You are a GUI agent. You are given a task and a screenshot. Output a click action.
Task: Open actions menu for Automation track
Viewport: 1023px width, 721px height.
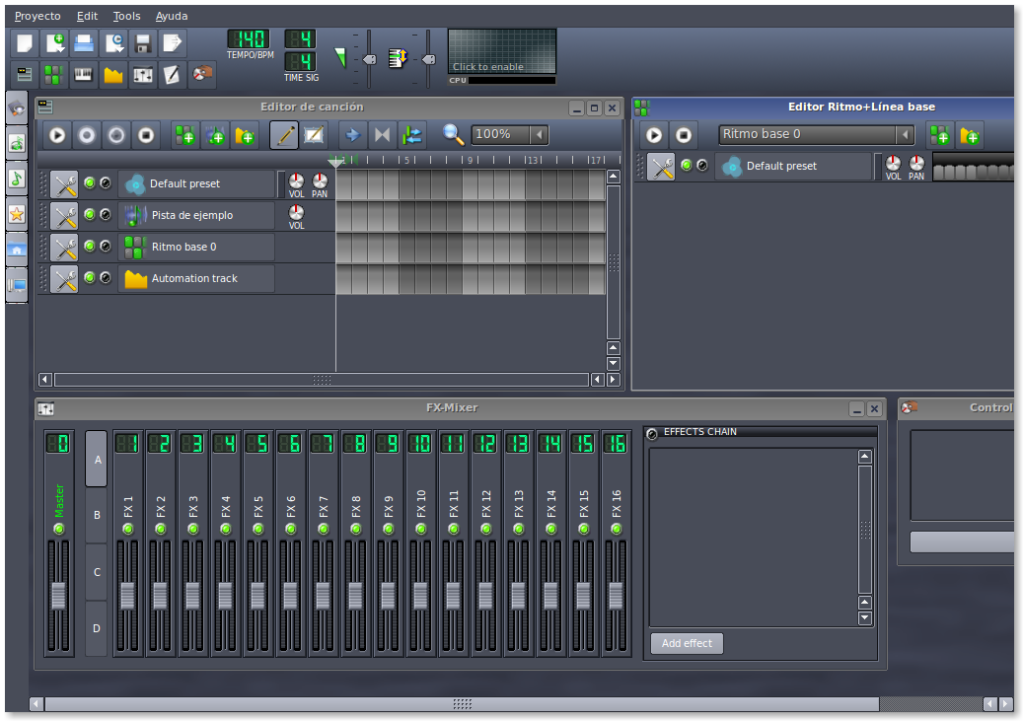point(64,279)
